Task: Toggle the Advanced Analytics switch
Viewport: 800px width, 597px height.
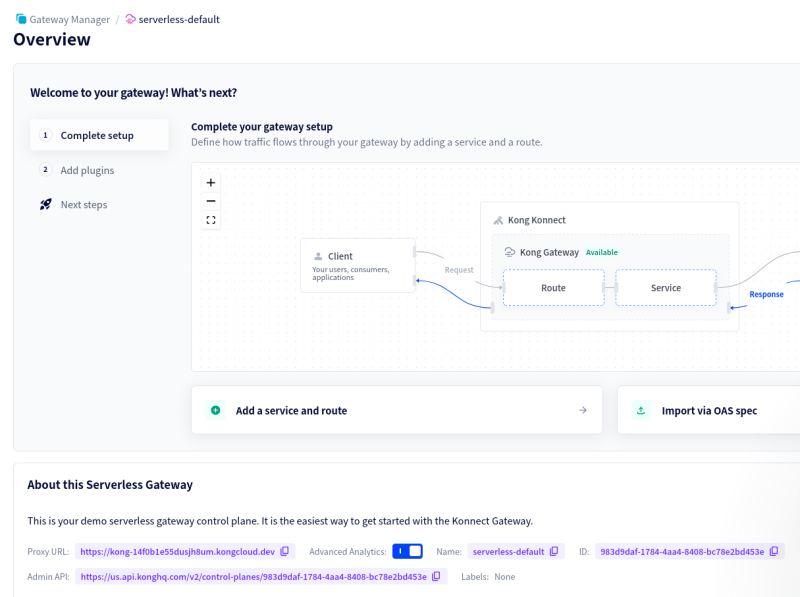Action: pos(407,551)
